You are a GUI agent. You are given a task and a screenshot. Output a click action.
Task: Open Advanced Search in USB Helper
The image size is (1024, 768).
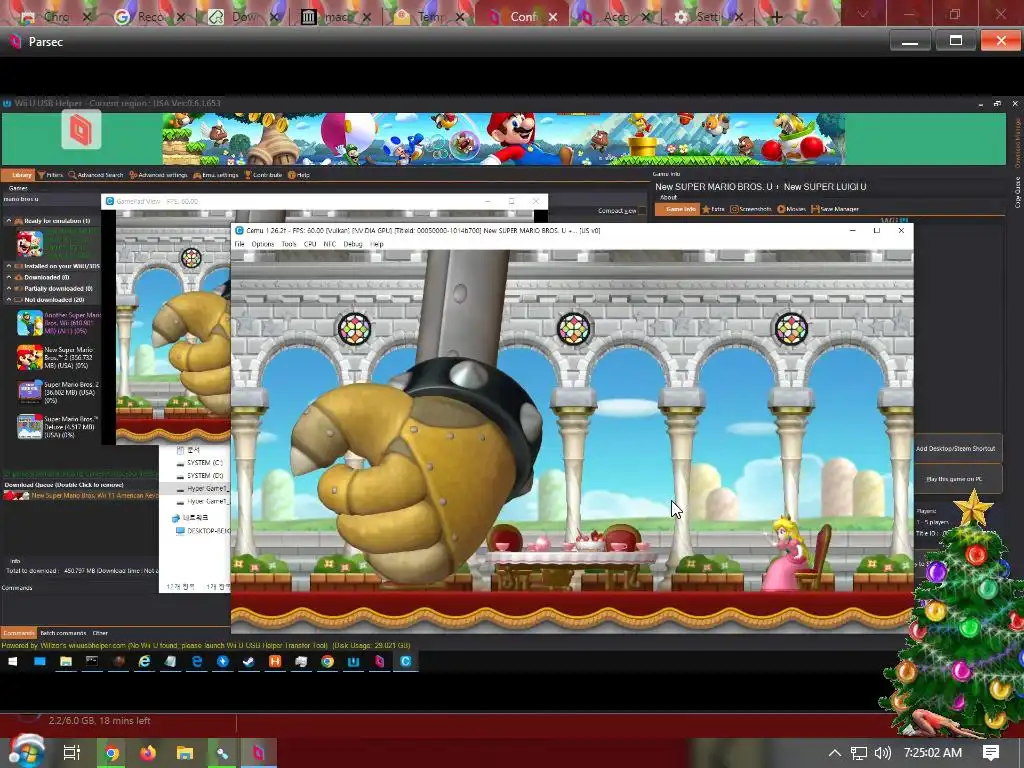click(96, 175)
